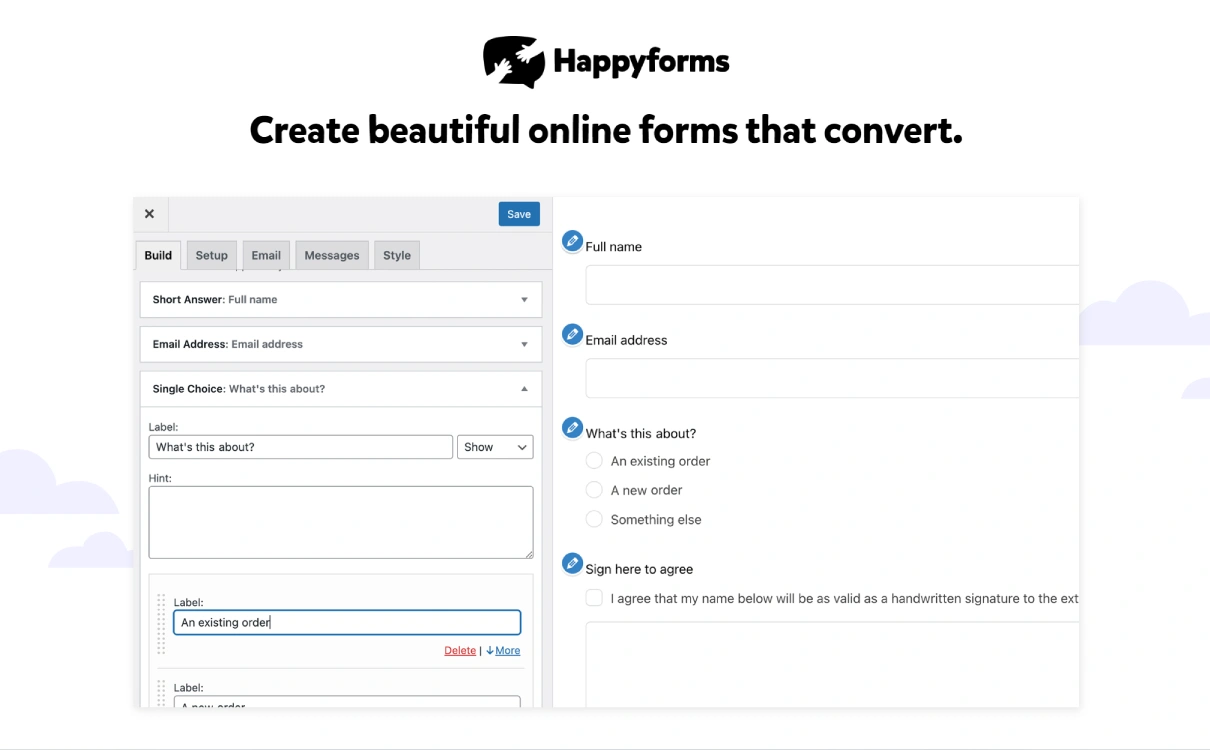Click the Something else choice text
The height and width of the screenshot is (750, 1210).
pyautogui.click(x=656, y=520)
